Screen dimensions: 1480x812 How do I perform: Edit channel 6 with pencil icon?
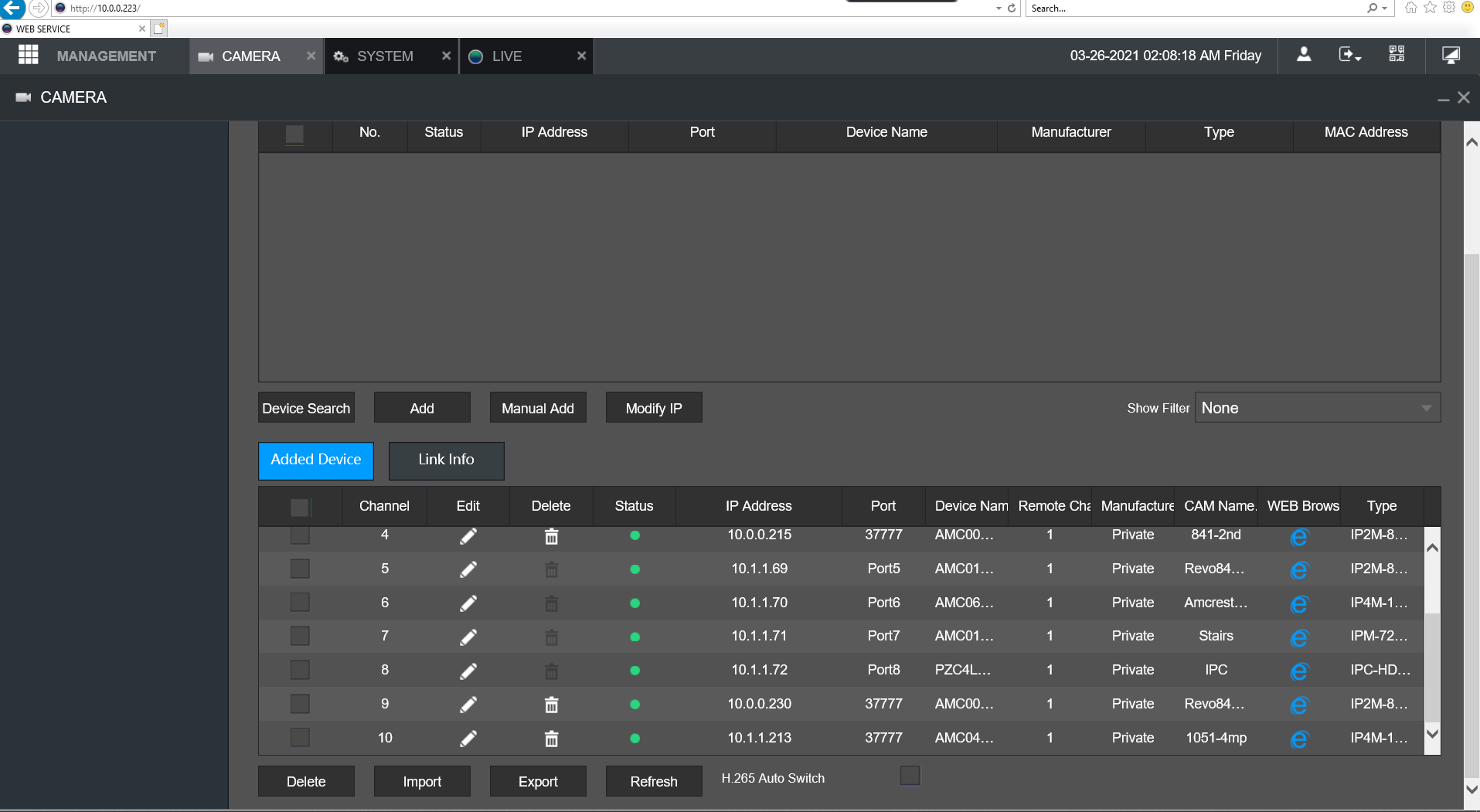[x=468, y=603]
